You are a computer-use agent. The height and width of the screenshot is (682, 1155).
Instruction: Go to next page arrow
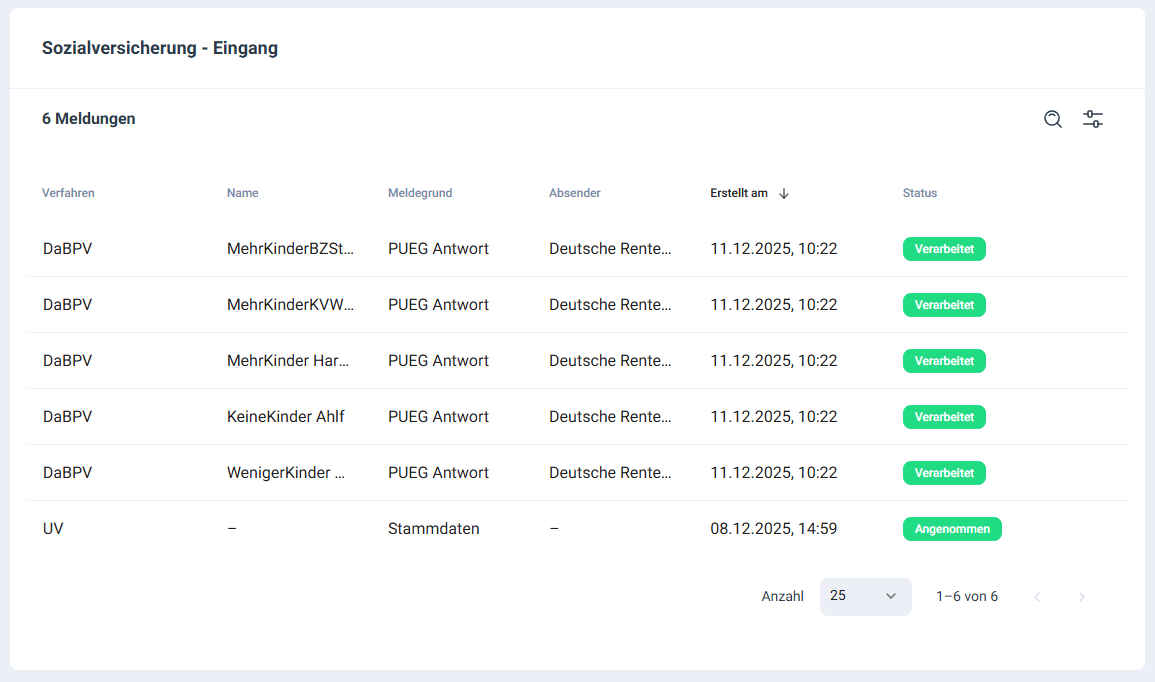click(x=1081, y=597)
